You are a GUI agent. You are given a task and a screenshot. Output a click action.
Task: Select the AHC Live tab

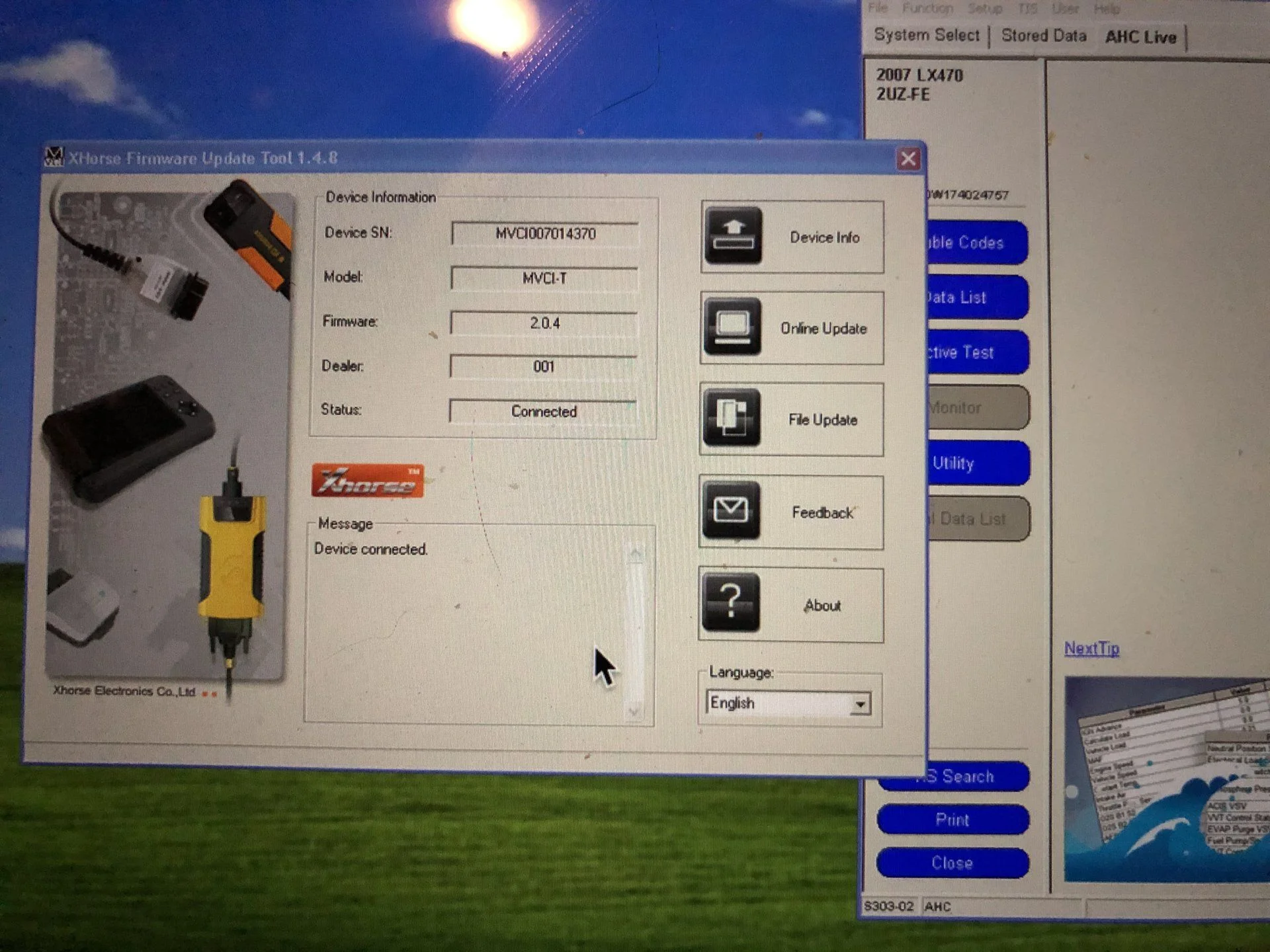tap(1140, 37)
